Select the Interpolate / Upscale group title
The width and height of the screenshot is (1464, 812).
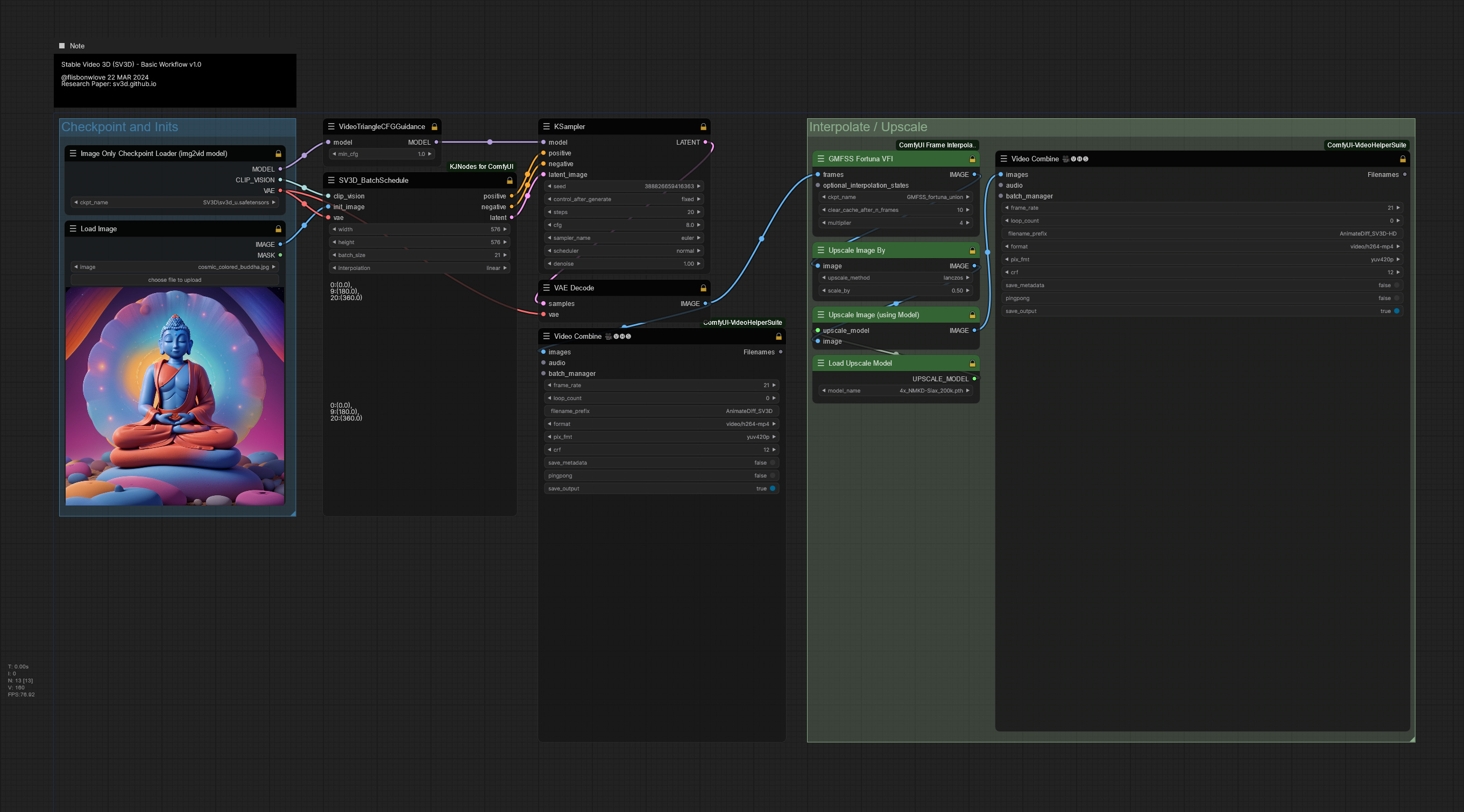coord(868,126)
